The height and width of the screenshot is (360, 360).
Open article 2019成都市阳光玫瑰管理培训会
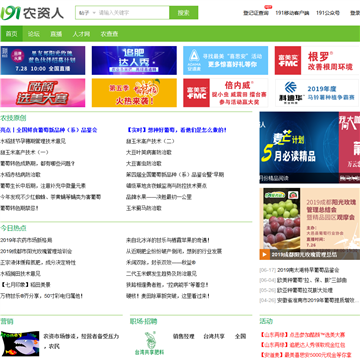pos(36,251)
